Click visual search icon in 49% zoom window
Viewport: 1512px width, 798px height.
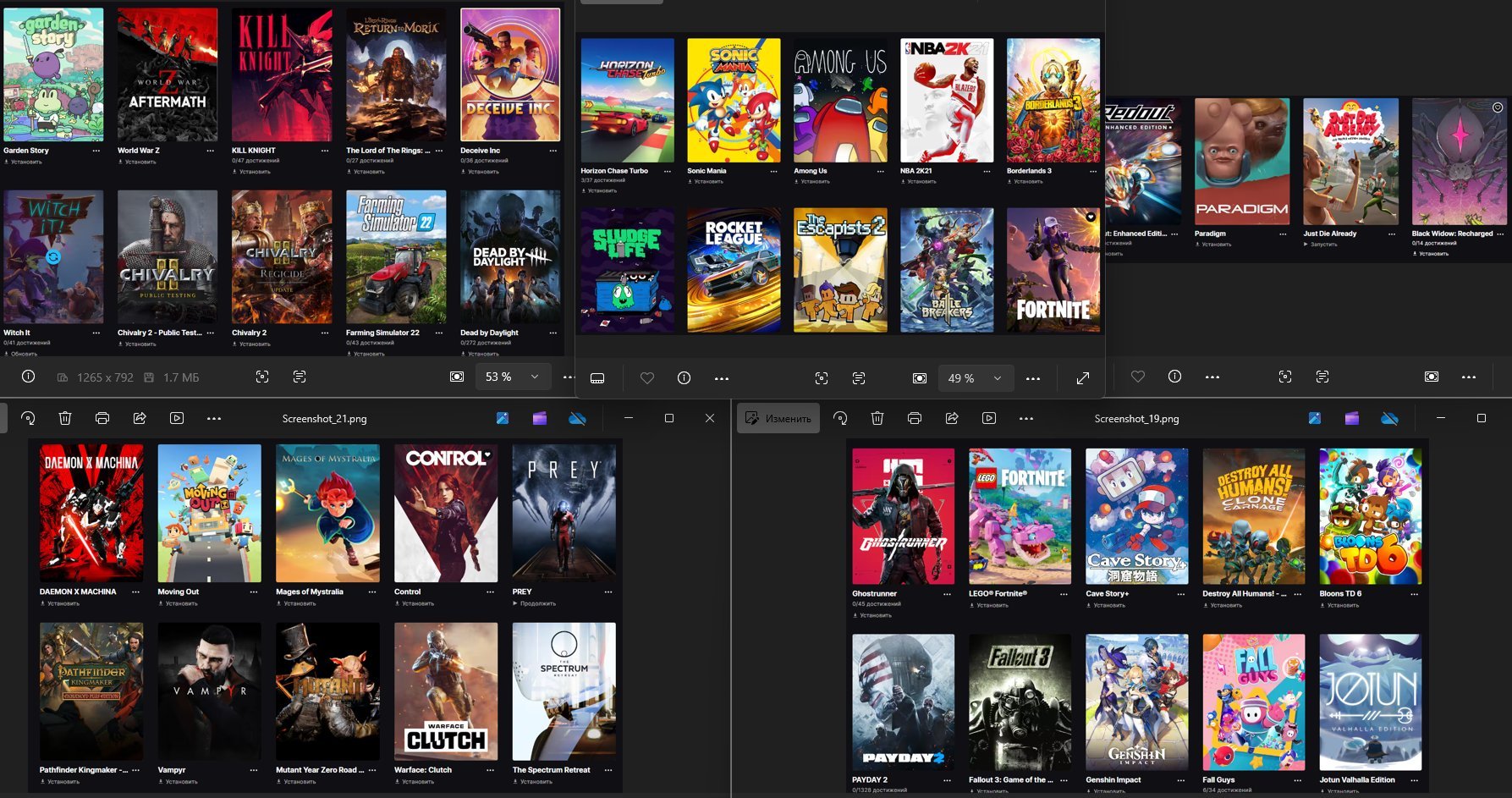(822, 378)
